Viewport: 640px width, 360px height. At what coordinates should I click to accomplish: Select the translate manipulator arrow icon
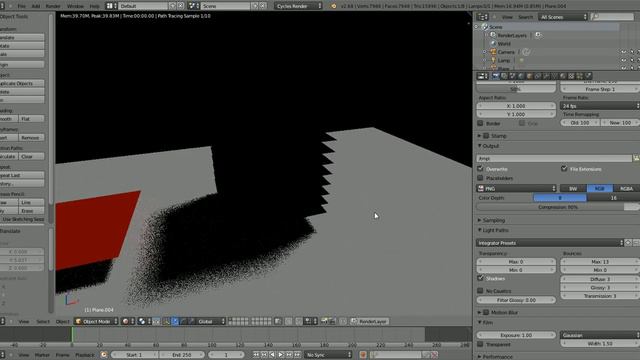(x=175, y=322)
